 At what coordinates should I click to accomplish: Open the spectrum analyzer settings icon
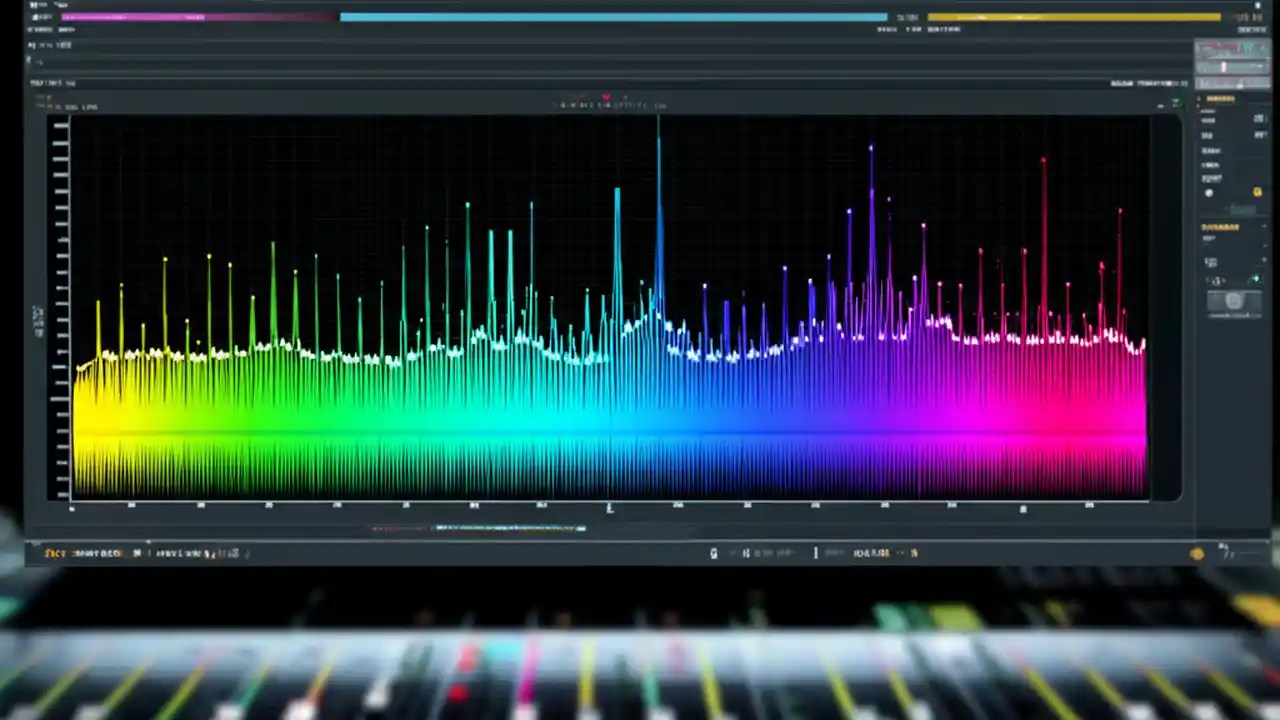(x=1175, y=104)
